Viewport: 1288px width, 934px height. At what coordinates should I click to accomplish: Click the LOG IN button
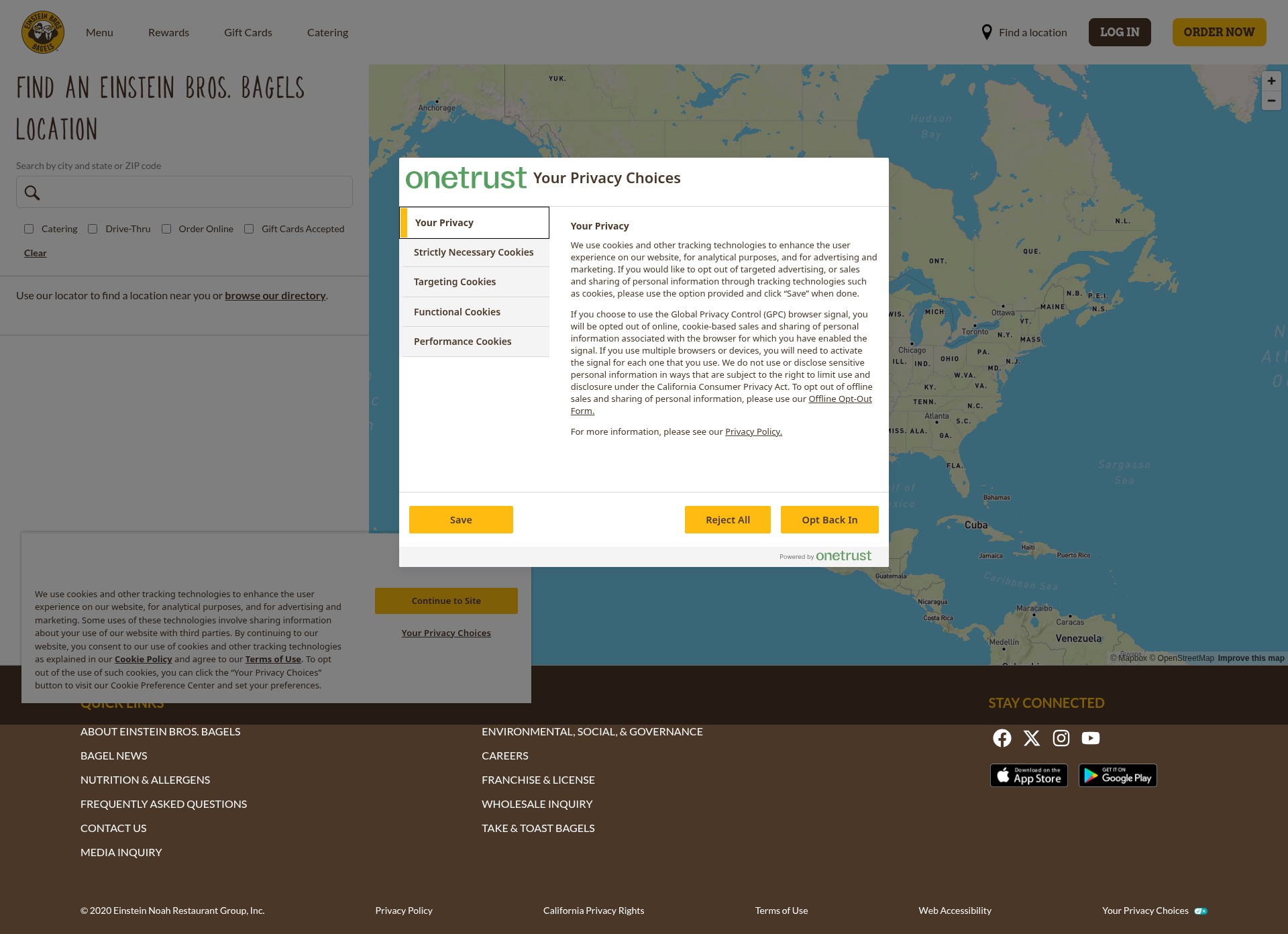1120,32
